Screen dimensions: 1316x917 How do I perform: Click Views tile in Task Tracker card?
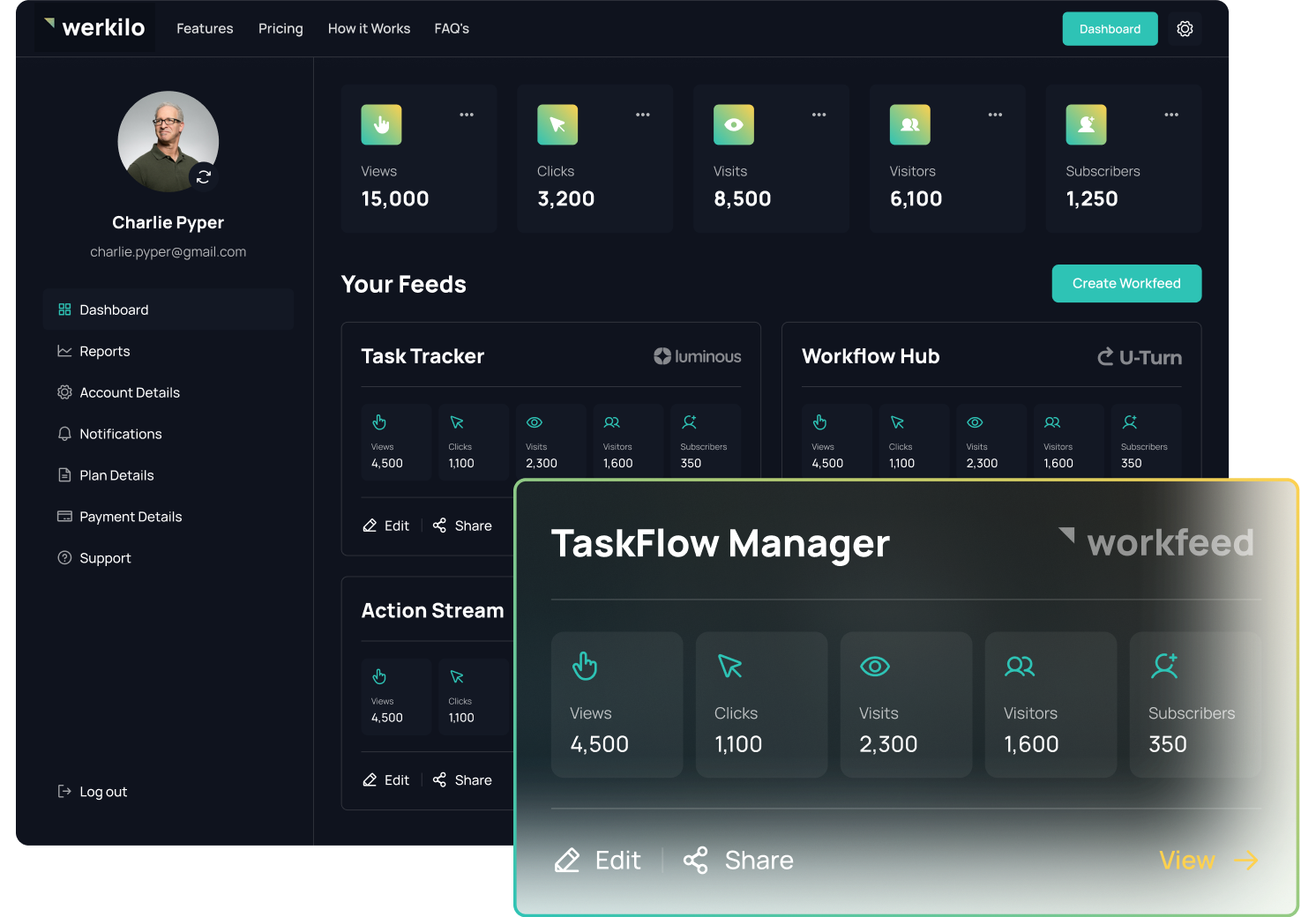pos(396,442)
